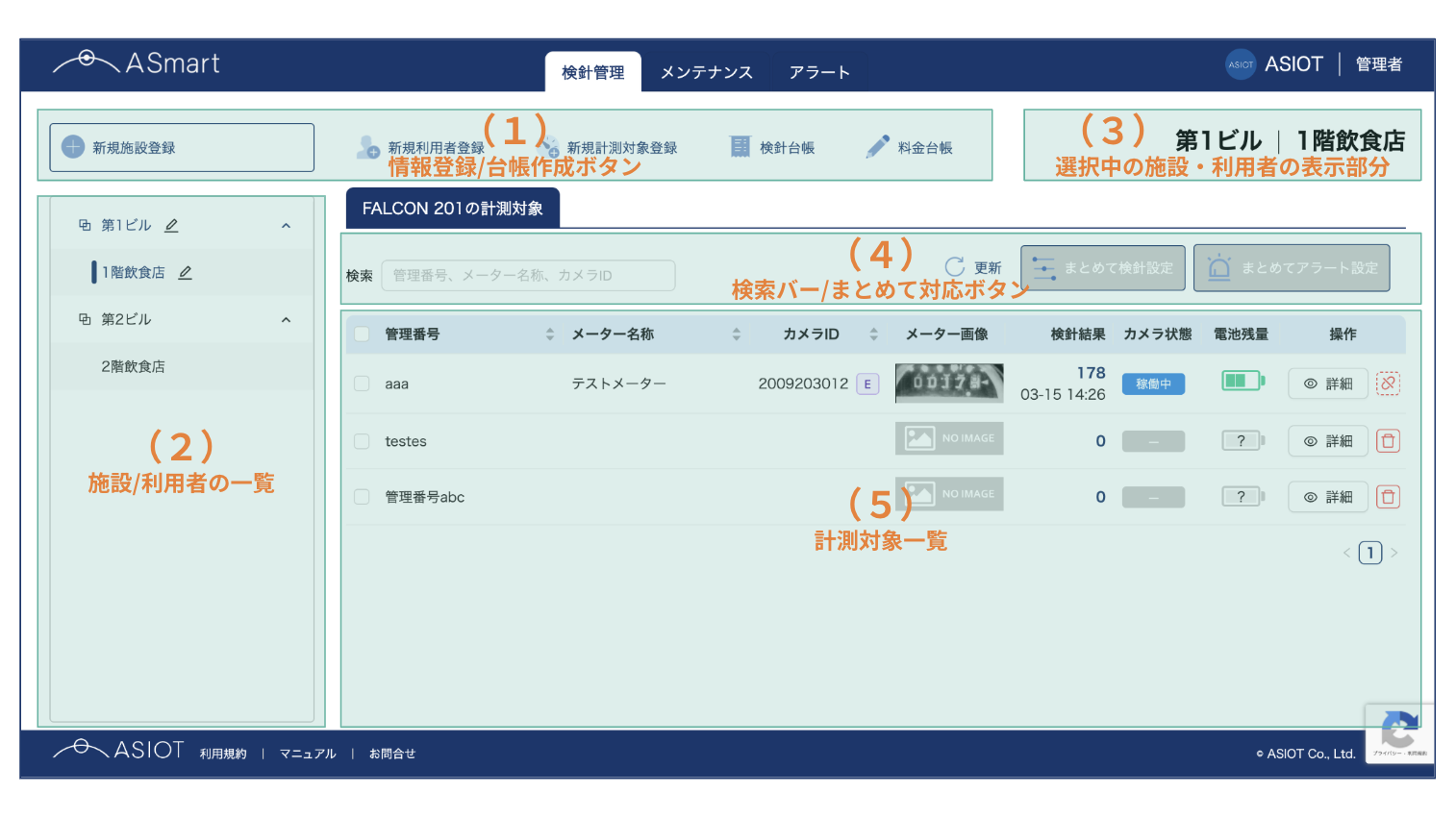Viewport: 1456px width, 817px height.
Task: Select 第2ビル facility in the tree
Action: 126,319
